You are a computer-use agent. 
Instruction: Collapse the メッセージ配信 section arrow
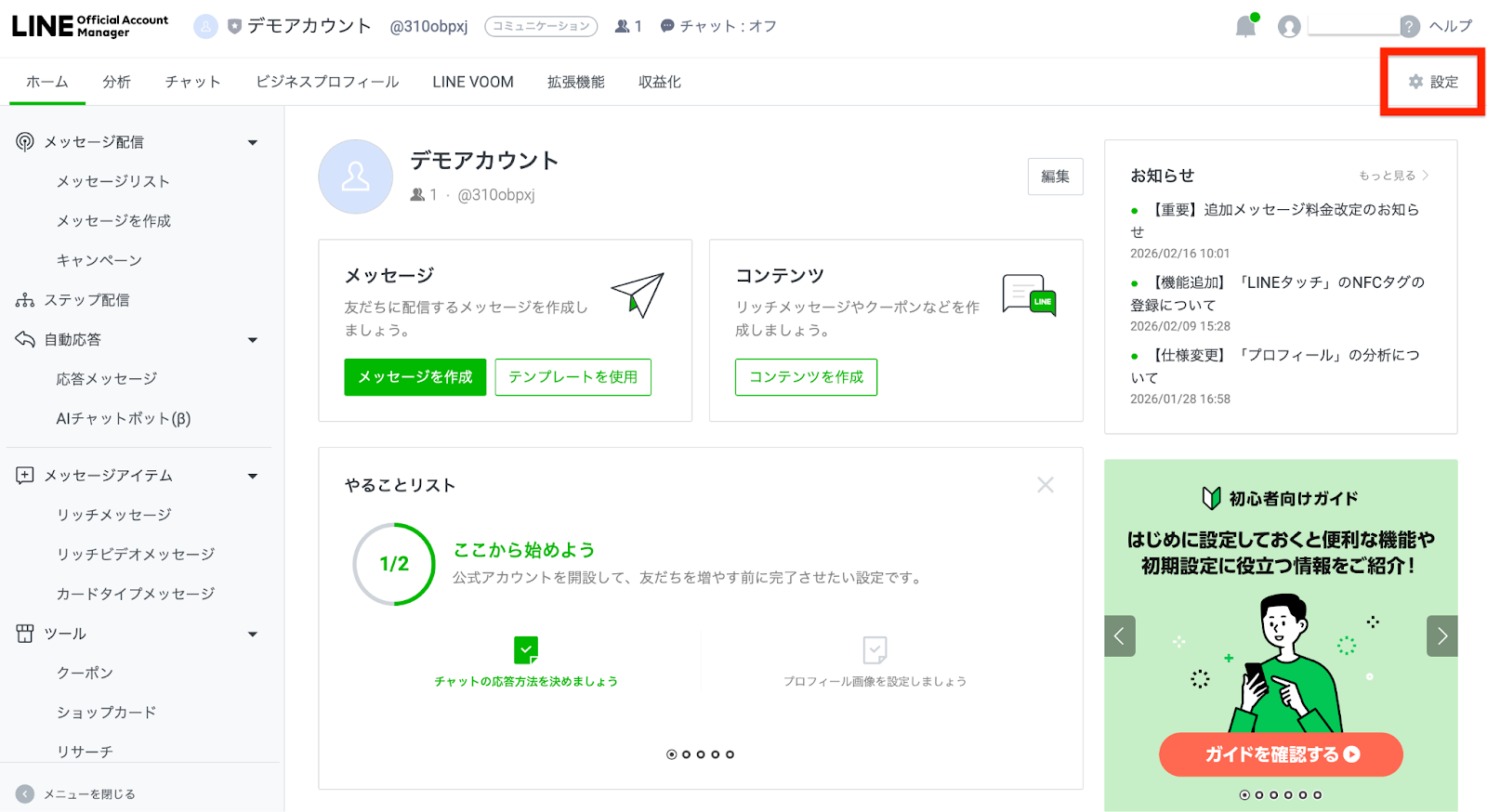(x=253, y=142)
